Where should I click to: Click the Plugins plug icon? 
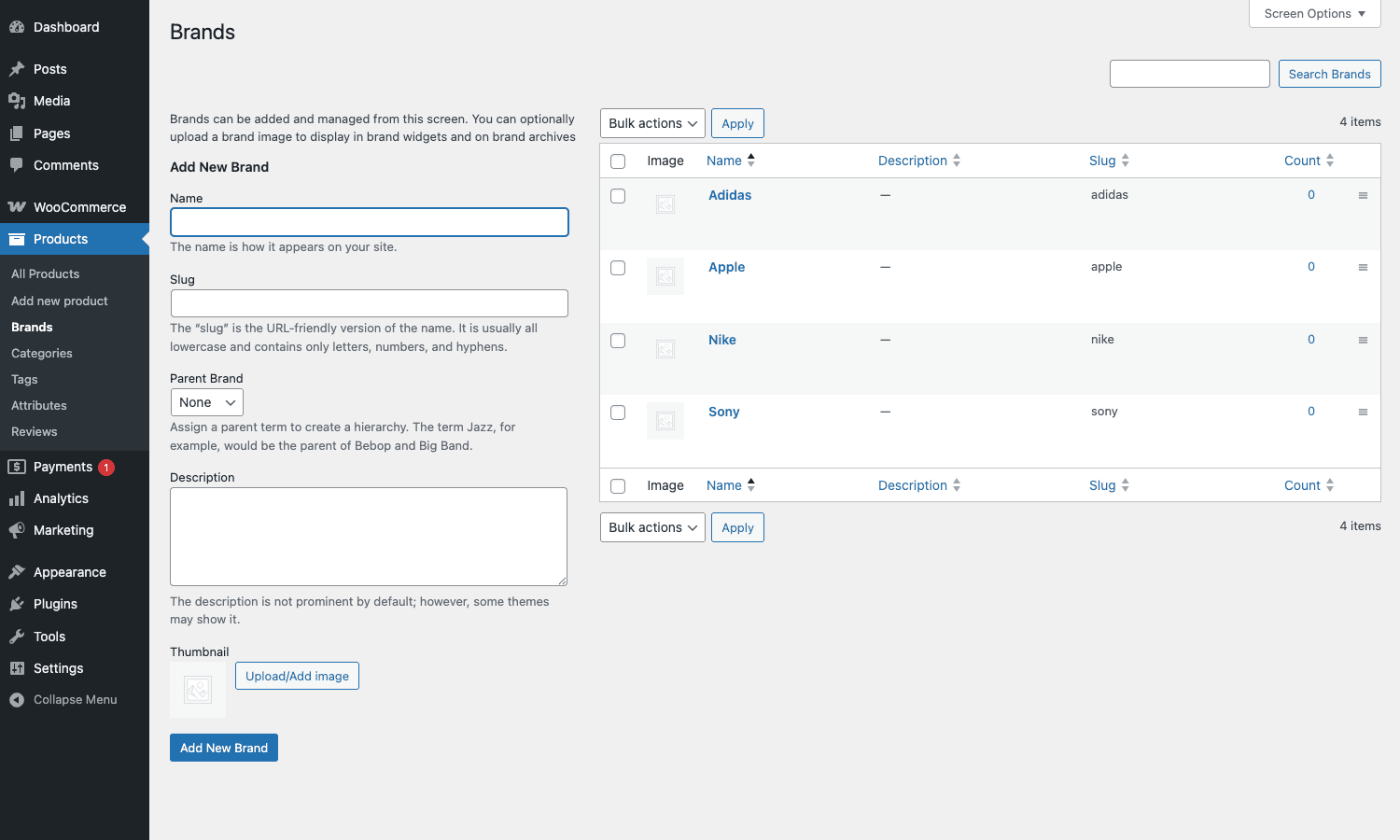tap(17, 604)
